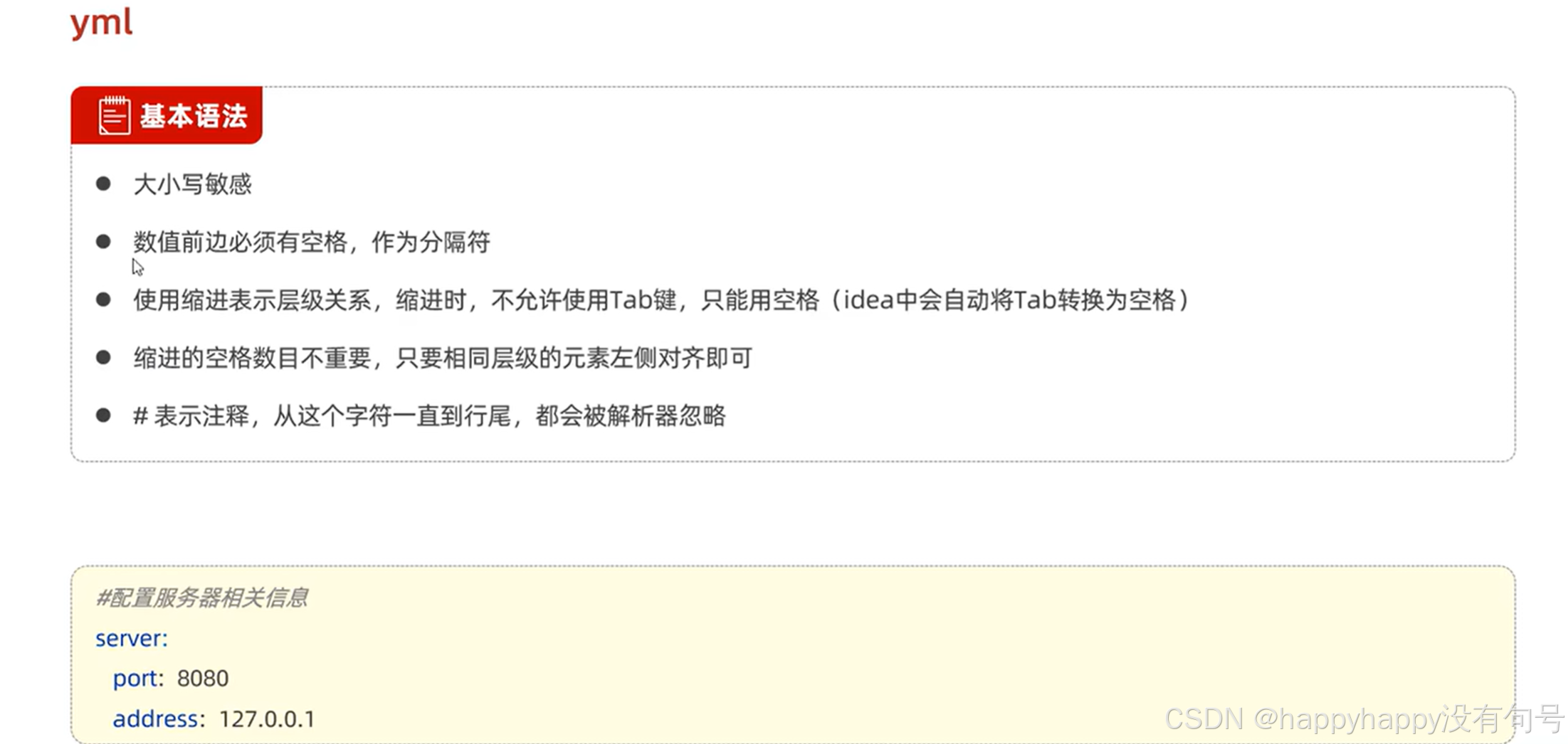
Task: Click the bullet dot before 数值前边必须有空格
Action: (103, 242)
